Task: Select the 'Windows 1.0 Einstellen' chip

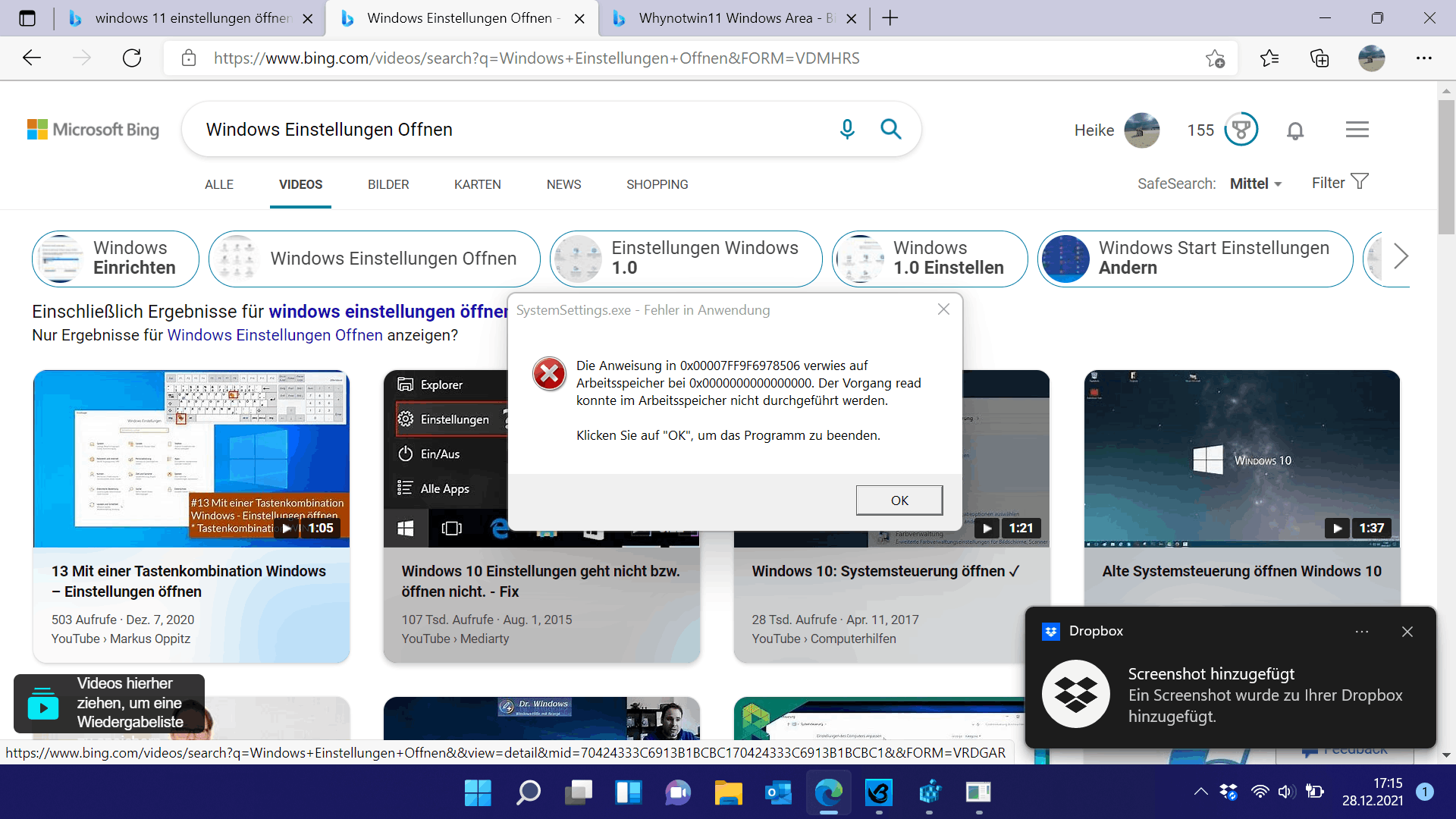Action: pos(930,259)
